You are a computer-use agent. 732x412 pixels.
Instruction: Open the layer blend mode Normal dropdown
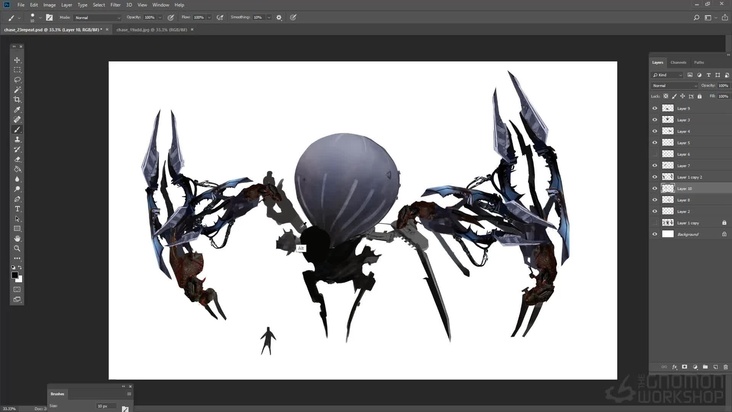click(x=673, y=86)
